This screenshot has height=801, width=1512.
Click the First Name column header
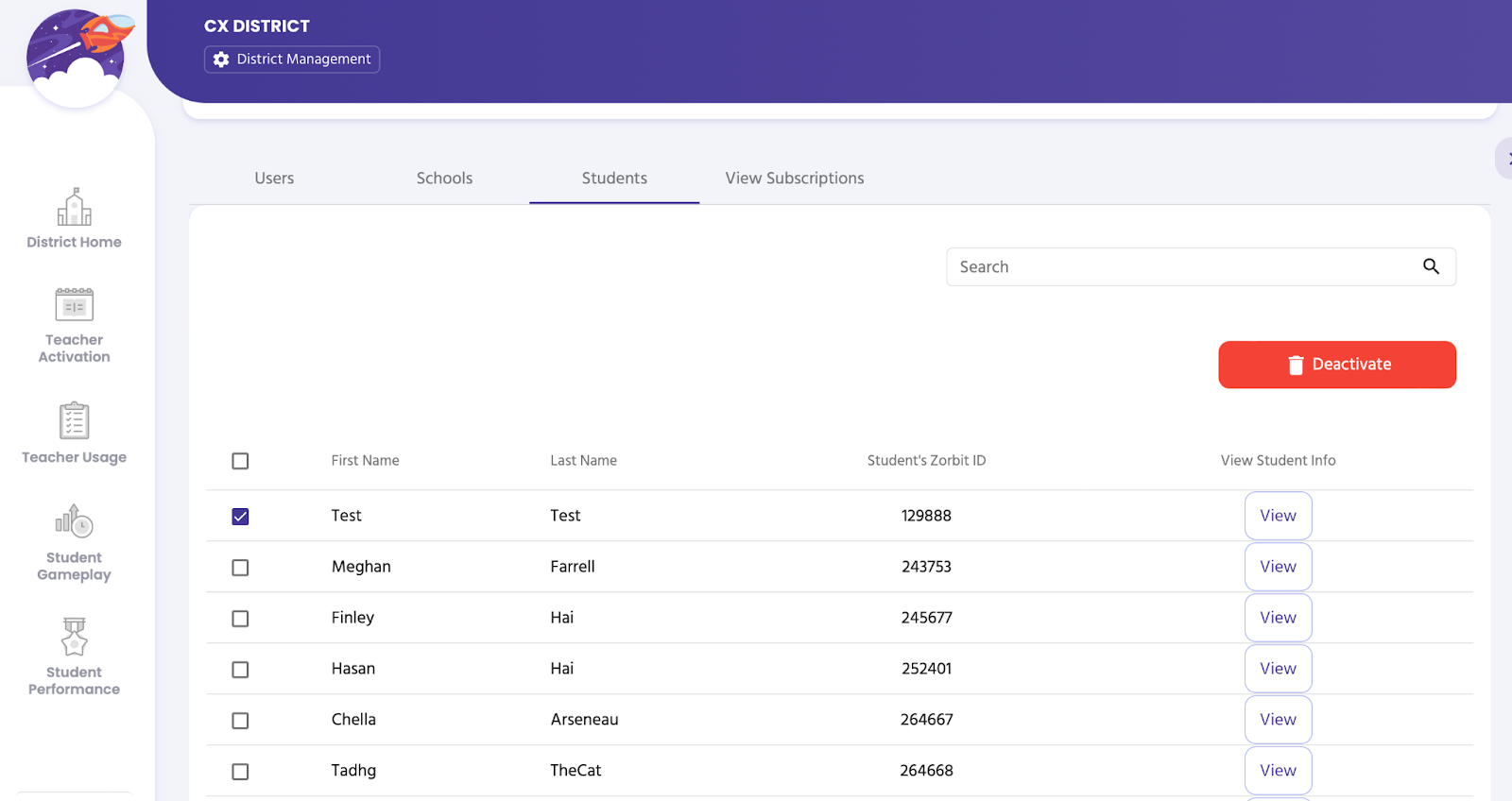(x=365, y=460)
